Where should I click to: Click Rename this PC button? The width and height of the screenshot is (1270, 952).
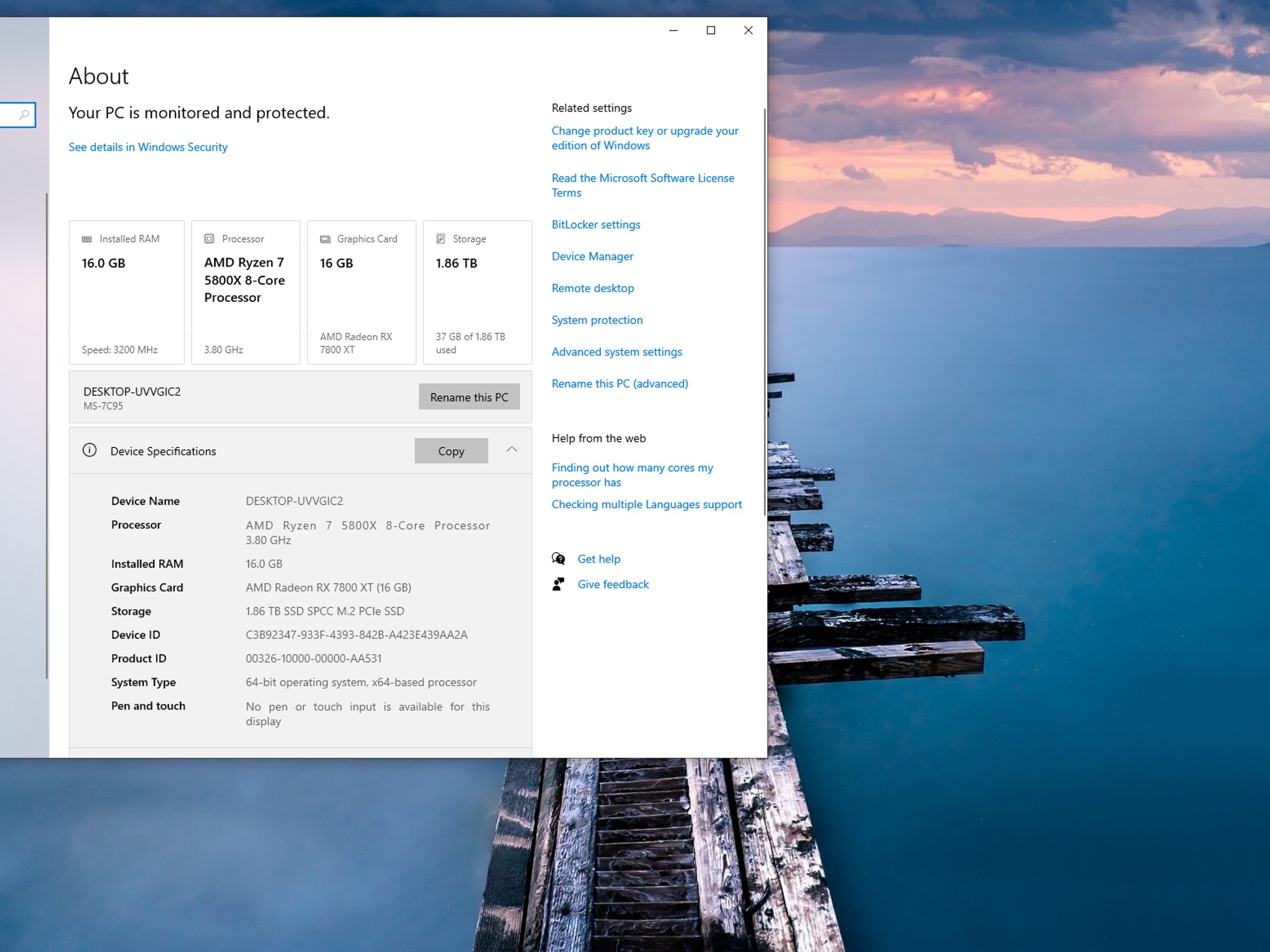(x=469, y=397)
